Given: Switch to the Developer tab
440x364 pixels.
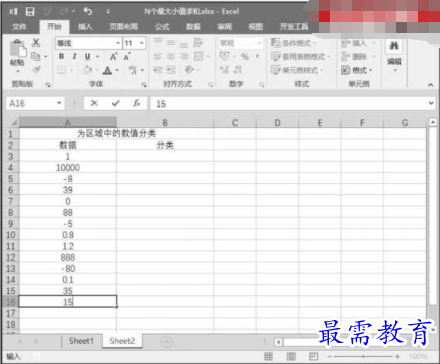Looking at the screenshot, I should 293,27.
